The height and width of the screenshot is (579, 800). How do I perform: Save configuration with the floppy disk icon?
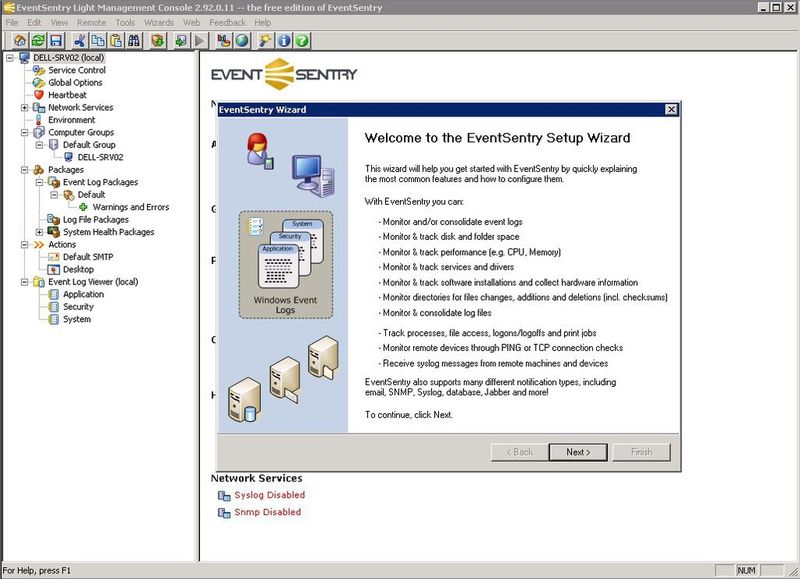(56, 40)
